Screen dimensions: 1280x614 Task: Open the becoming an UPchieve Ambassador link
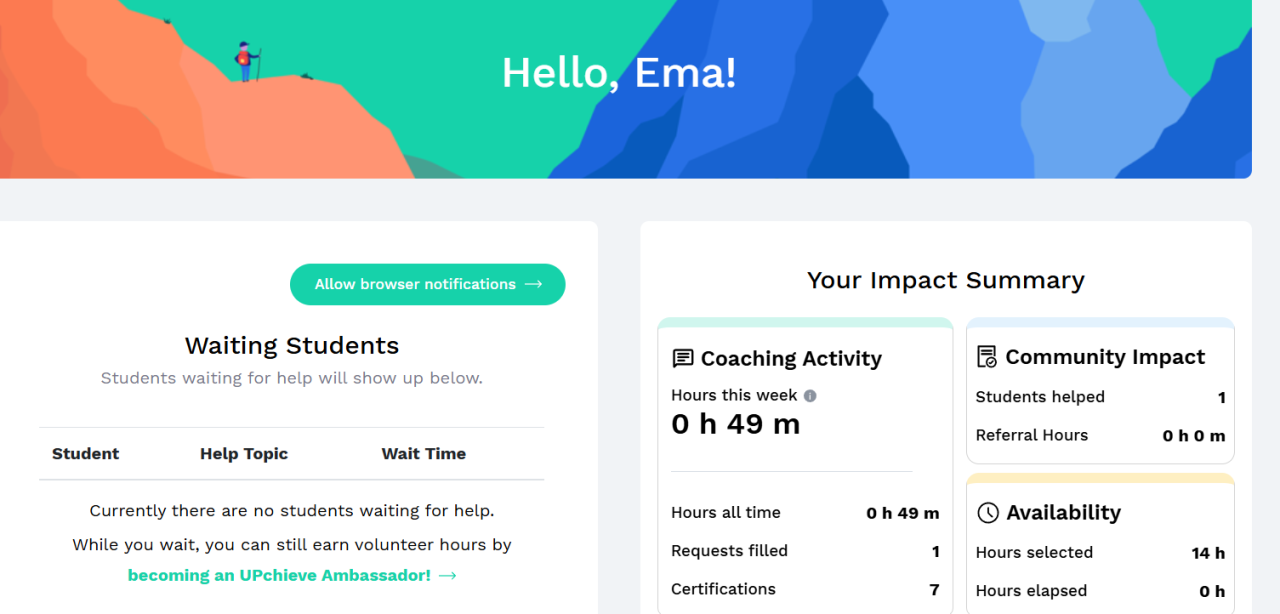click(x=279, y=576)
